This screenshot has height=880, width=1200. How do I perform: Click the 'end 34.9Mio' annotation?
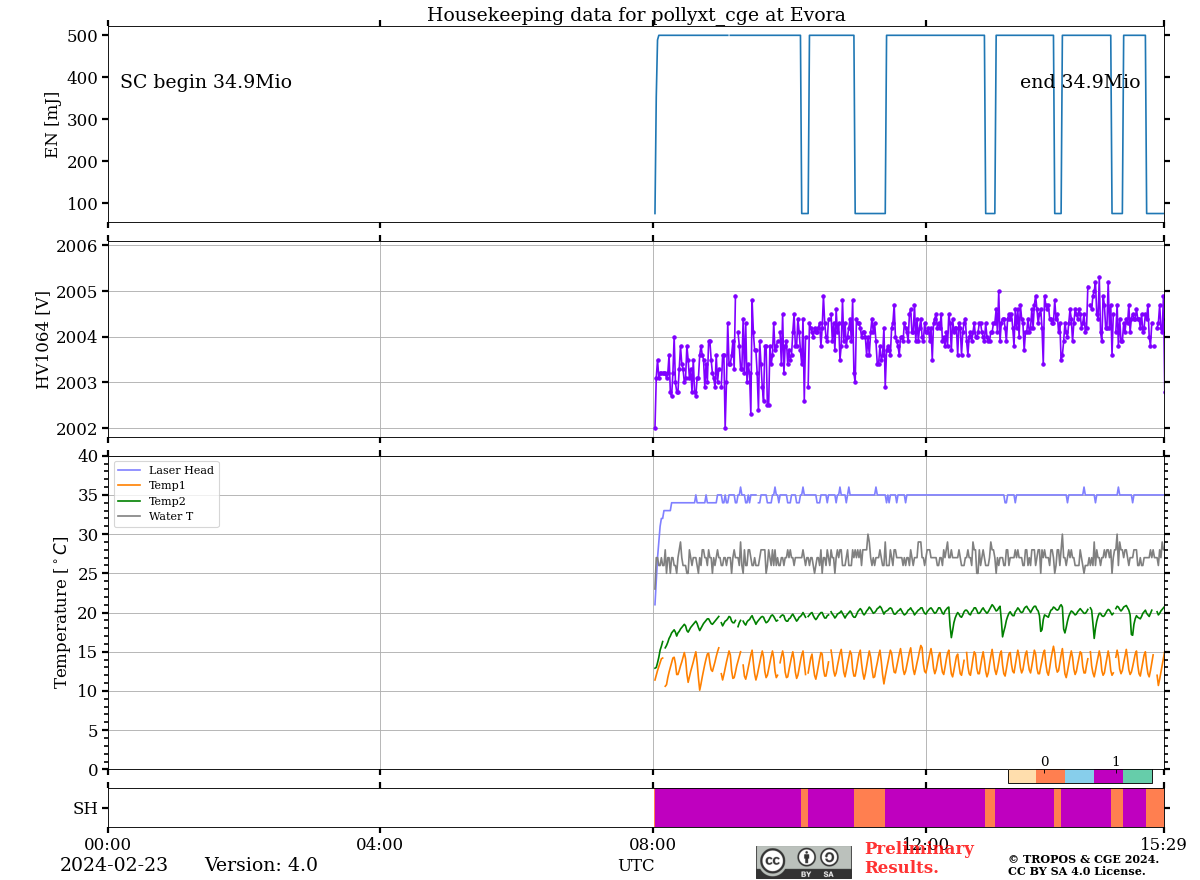(1080, 83)
